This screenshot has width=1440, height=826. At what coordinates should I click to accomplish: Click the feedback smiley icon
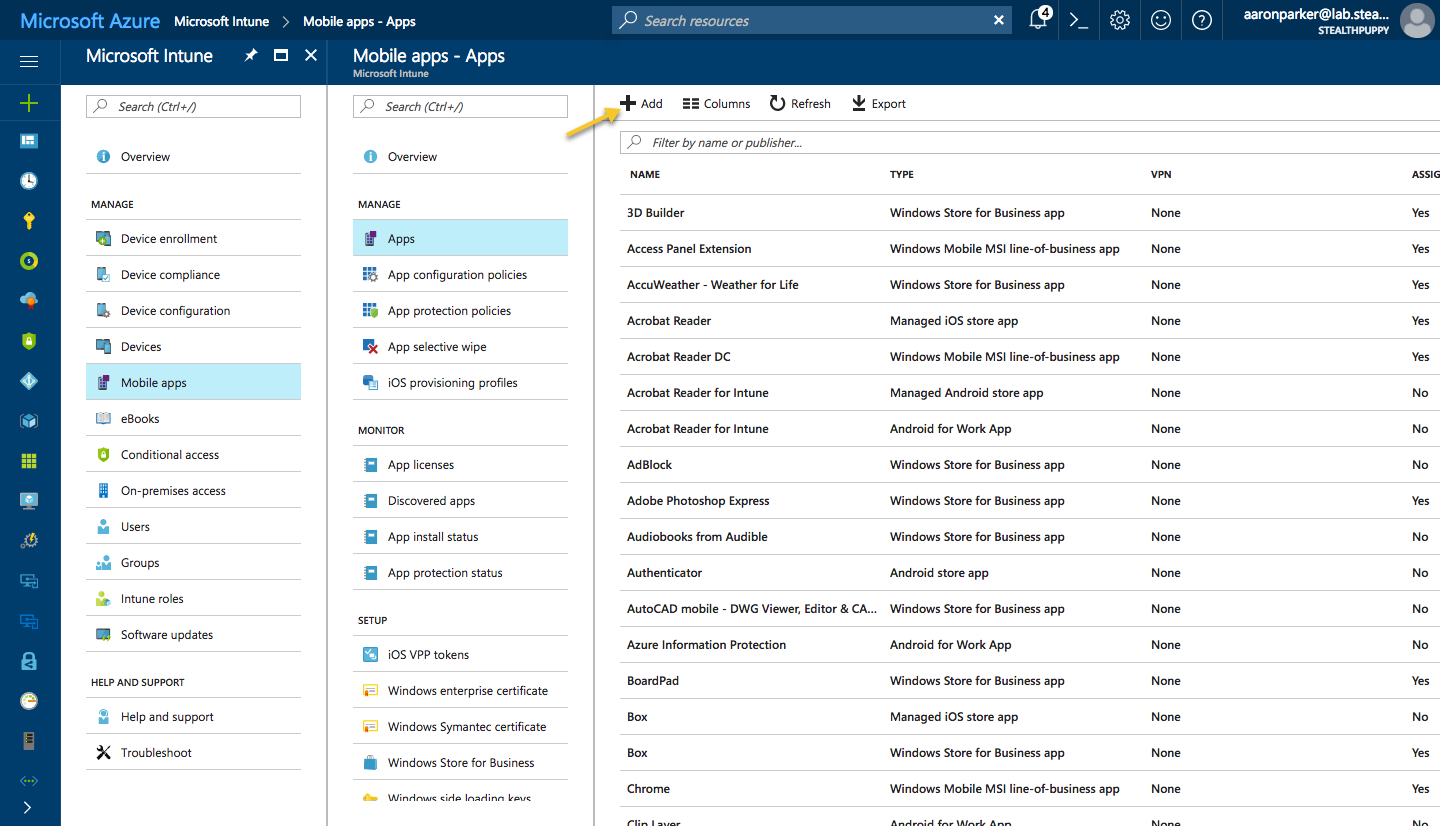1161,20
